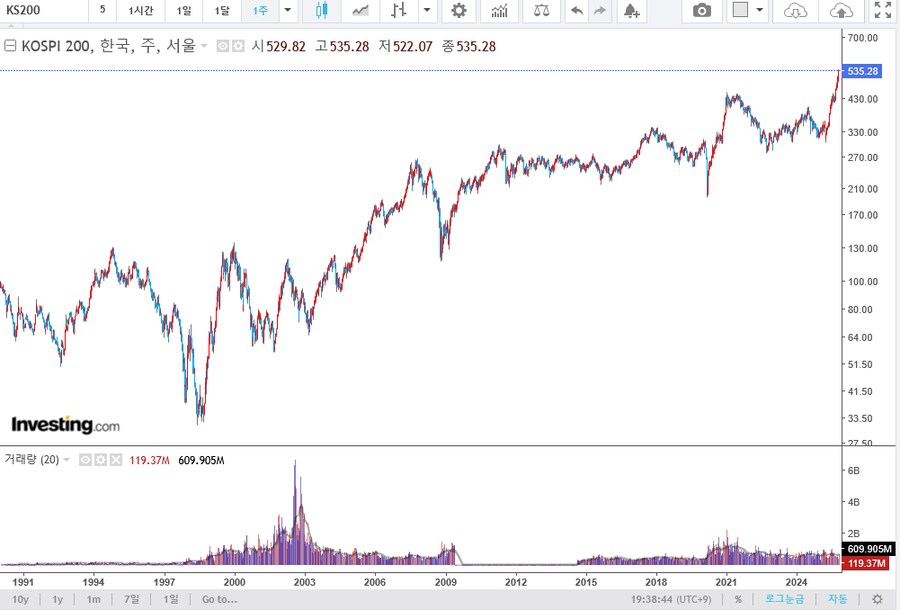Image resolution: width=900 pixels, height=610 pixels.
Task: Toggle percentage scale (%) in bottom bar
Action: (x=738, y=599)
